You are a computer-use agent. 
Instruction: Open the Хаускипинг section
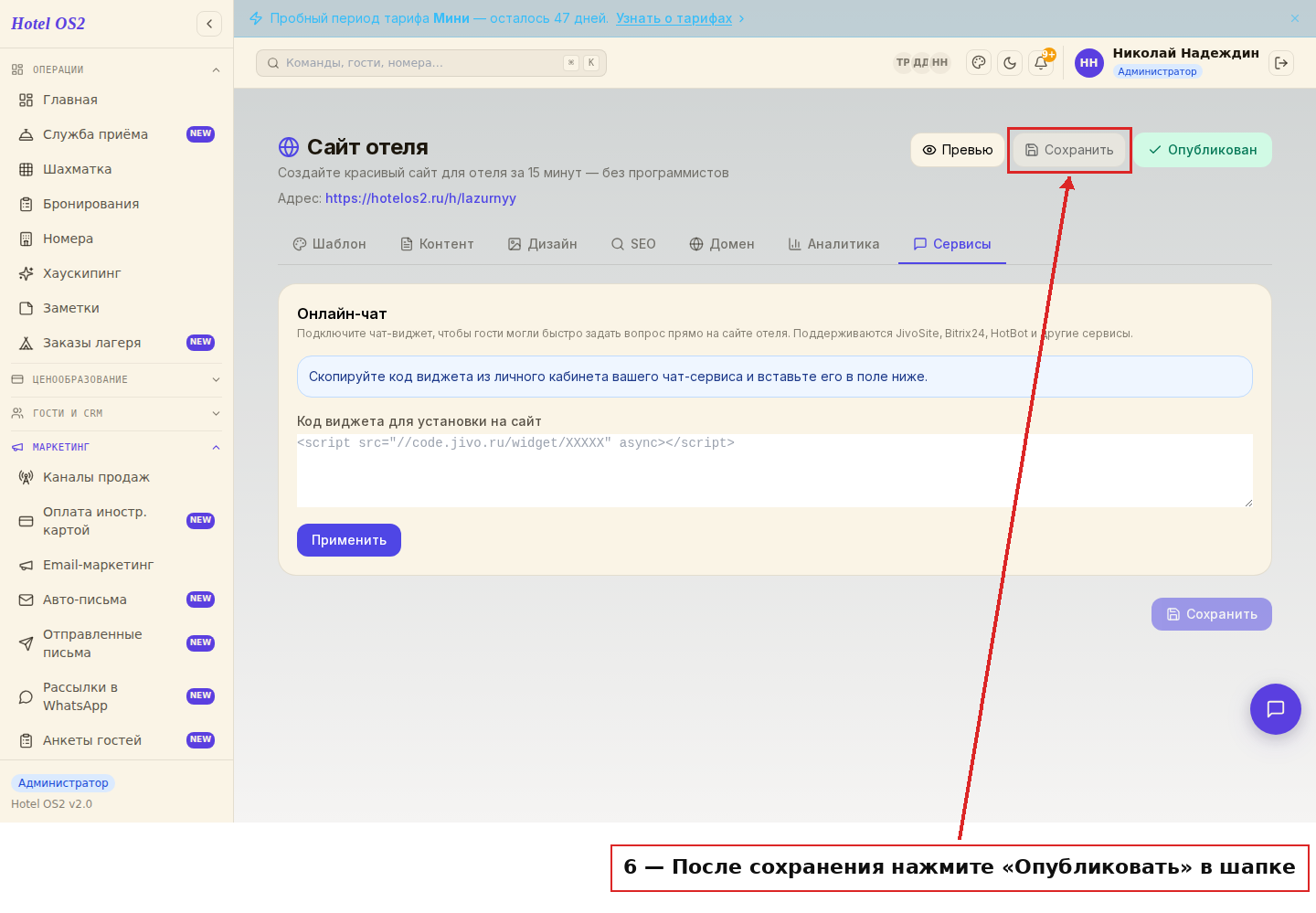pos(116,273)
